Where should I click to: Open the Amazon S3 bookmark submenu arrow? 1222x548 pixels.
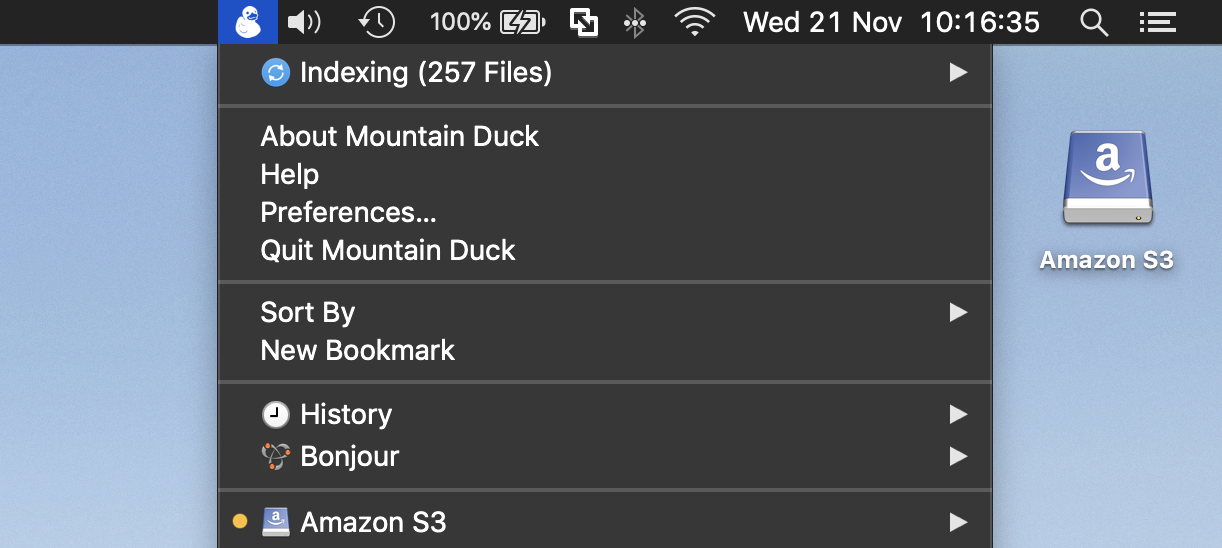[958, 522]
